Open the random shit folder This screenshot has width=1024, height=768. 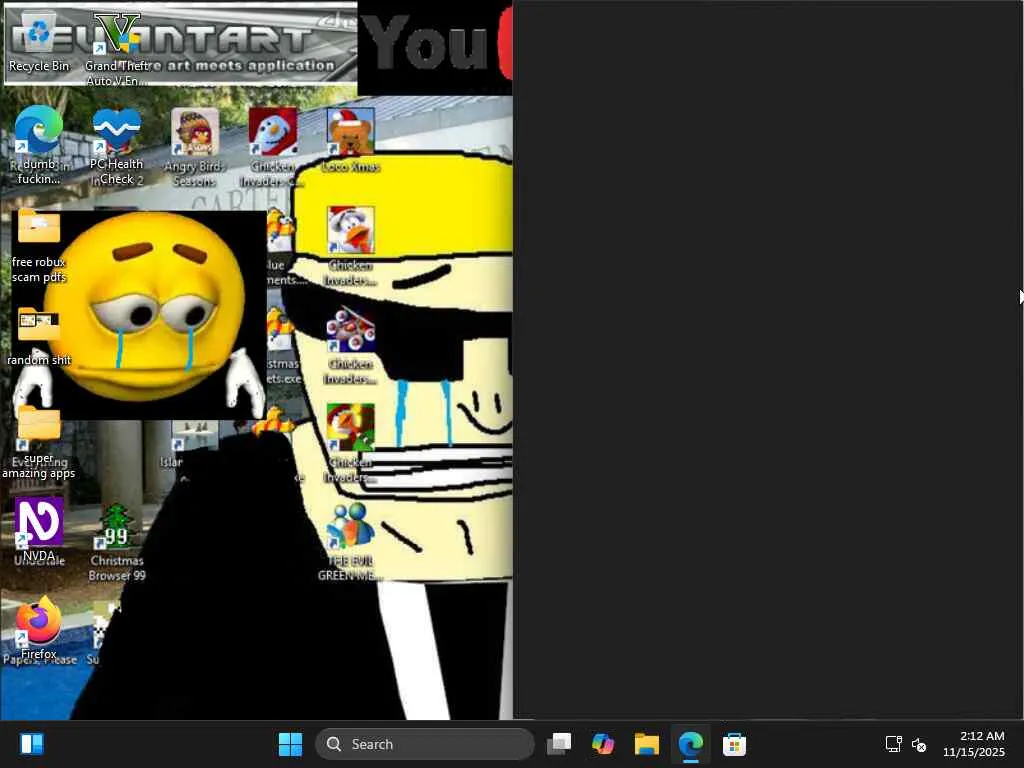coord(39,337)
